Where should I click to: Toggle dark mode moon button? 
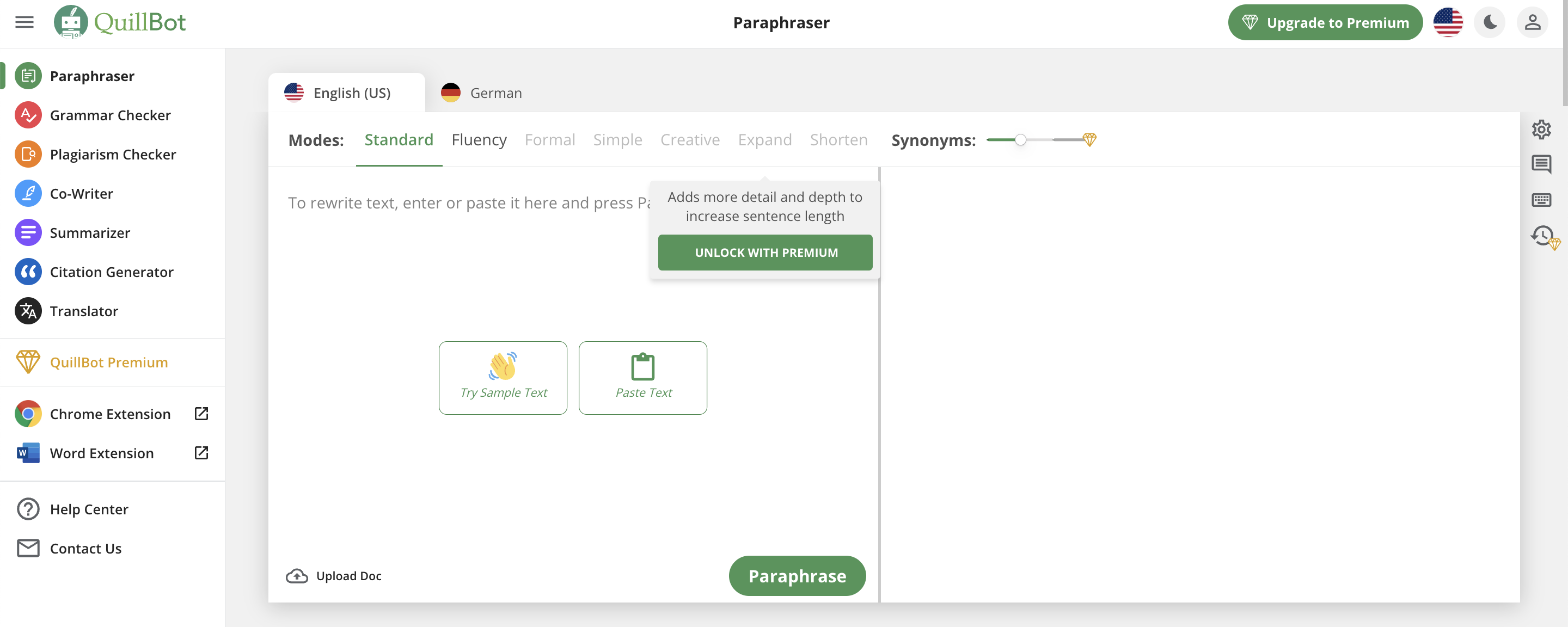click(1490, 22)
